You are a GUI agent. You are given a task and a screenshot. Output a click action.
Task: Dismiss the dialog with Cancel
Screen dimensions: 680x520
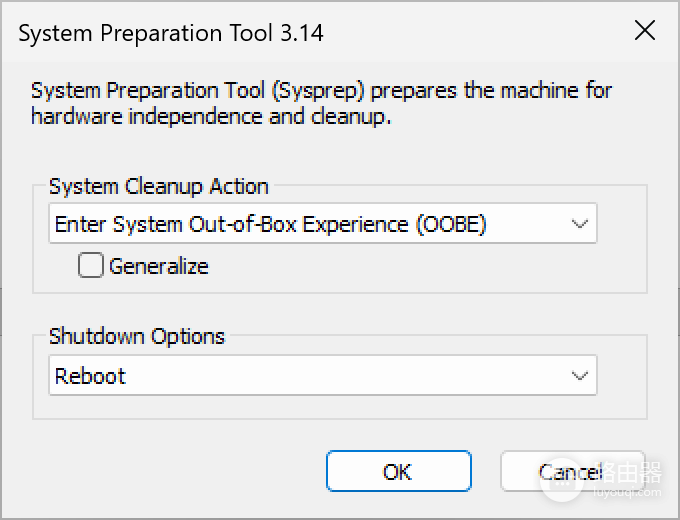tap(572, 471)
